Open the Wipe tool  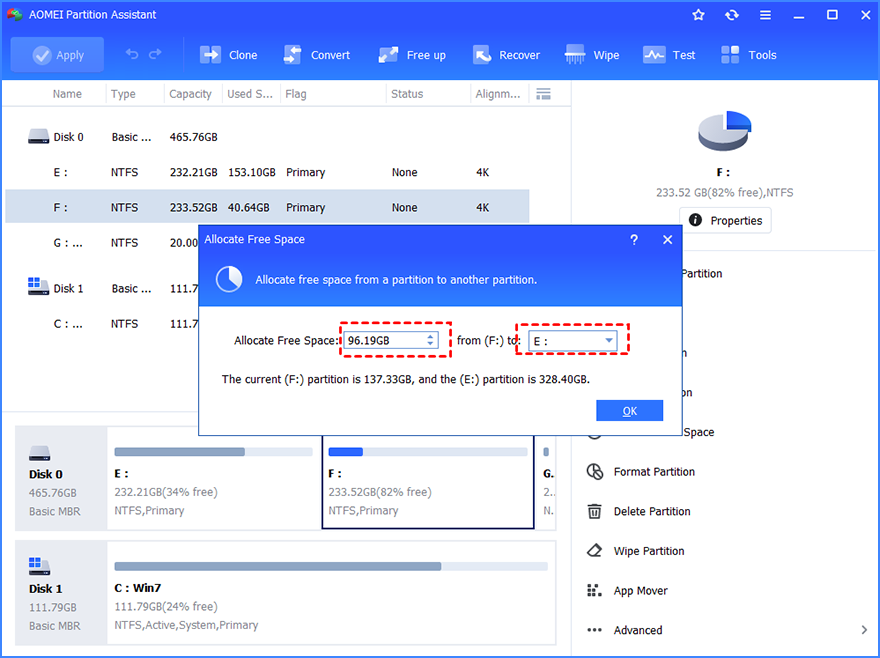[x=592, y=55]
